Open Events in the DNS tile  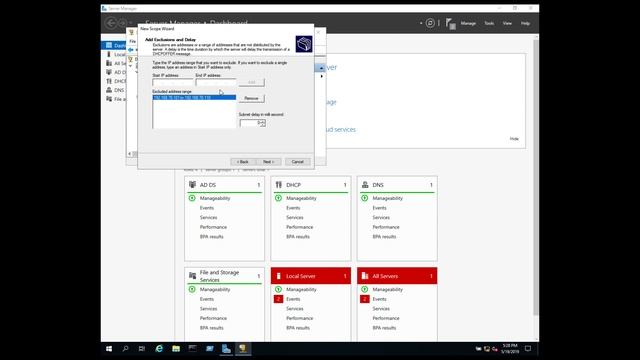[x=380, y=208]
